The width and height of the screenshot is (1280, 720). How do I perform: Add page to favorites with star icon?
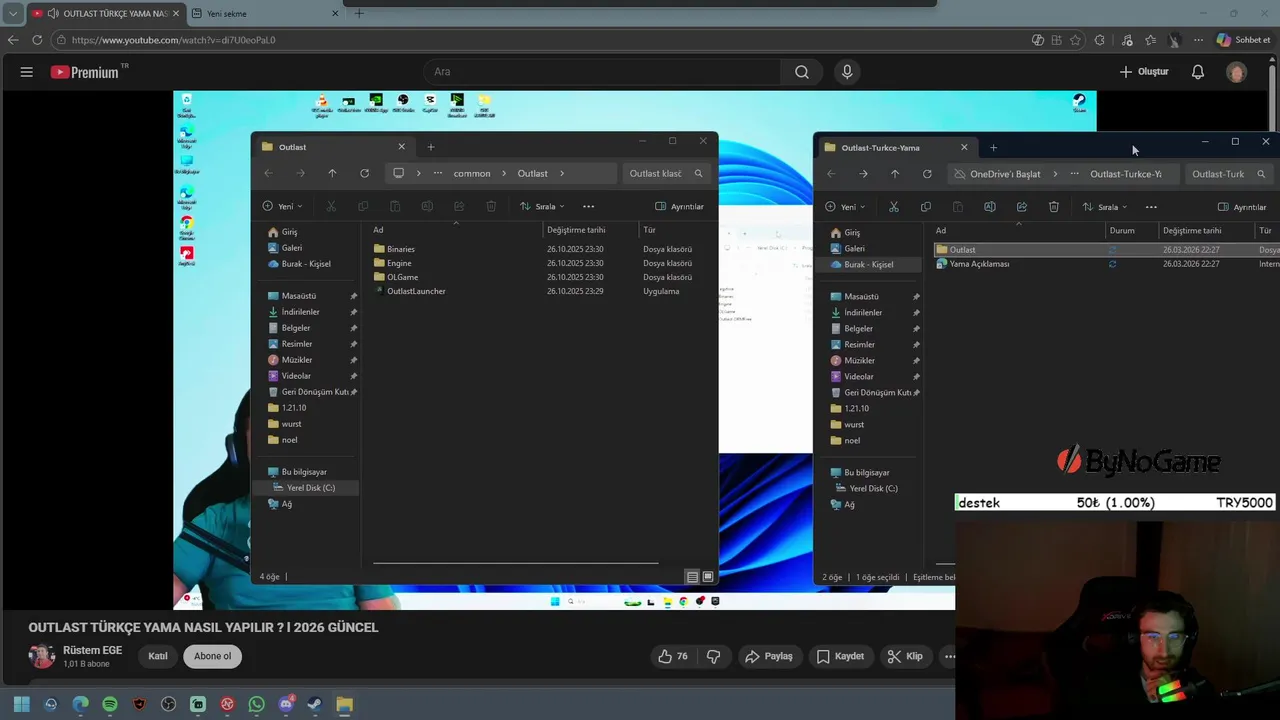pyautogui.click(x=1075, y=40)
